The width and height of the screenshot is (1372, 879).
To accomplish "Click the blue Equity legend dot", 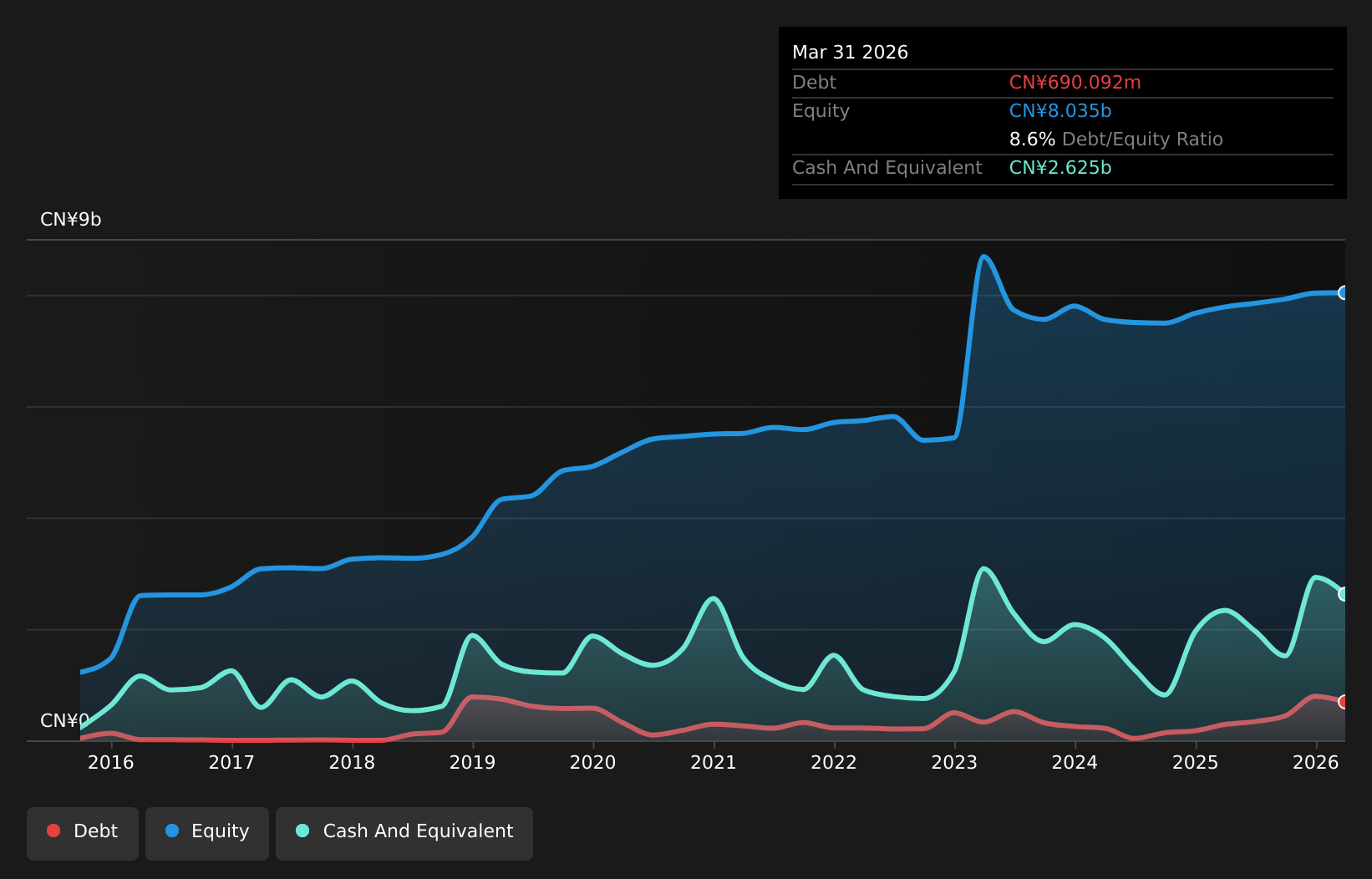I will coord(172,831).
